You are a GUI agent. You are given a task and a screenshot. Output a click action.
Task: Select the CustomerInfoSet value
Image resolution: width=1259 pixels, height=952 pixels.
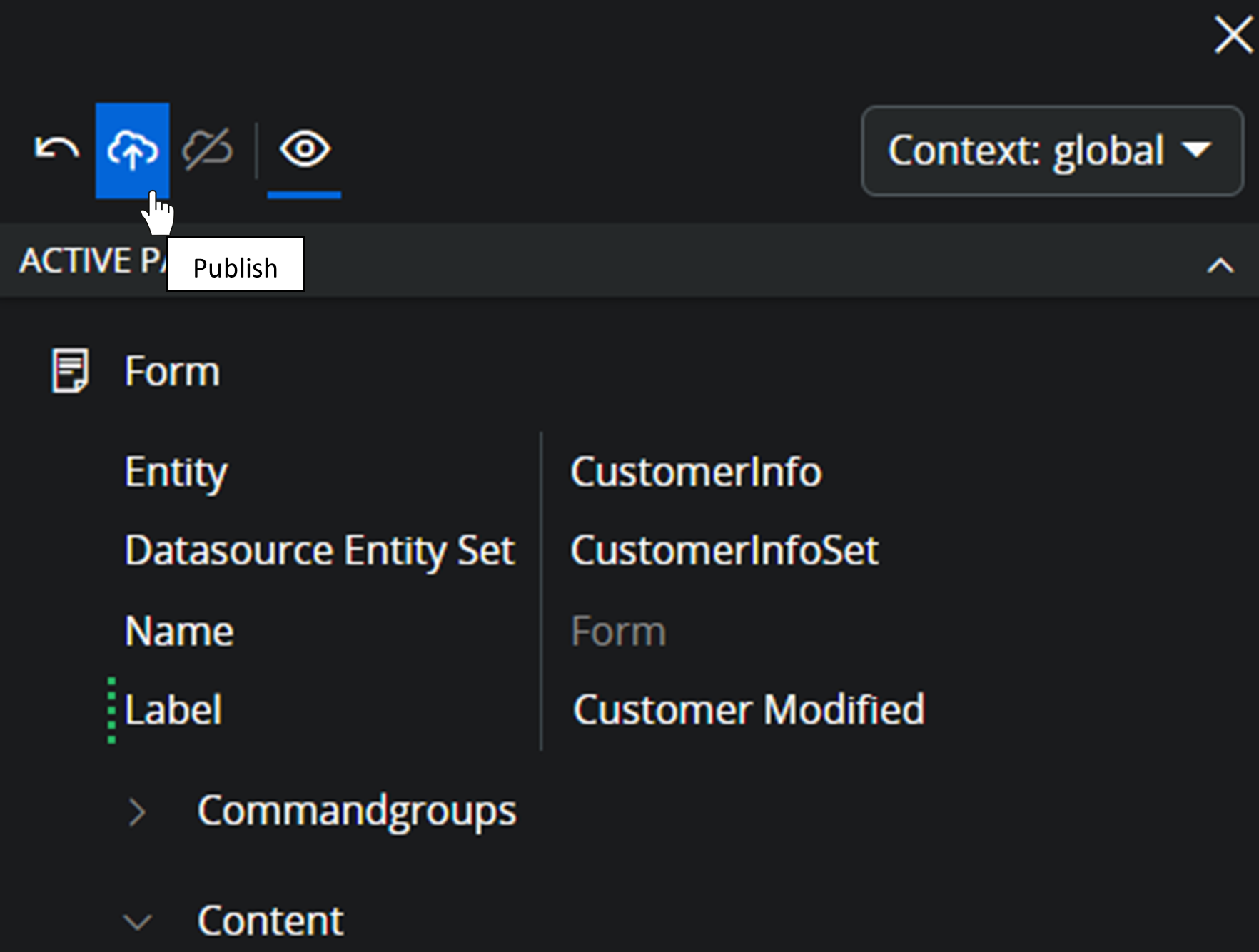[724, 551]
